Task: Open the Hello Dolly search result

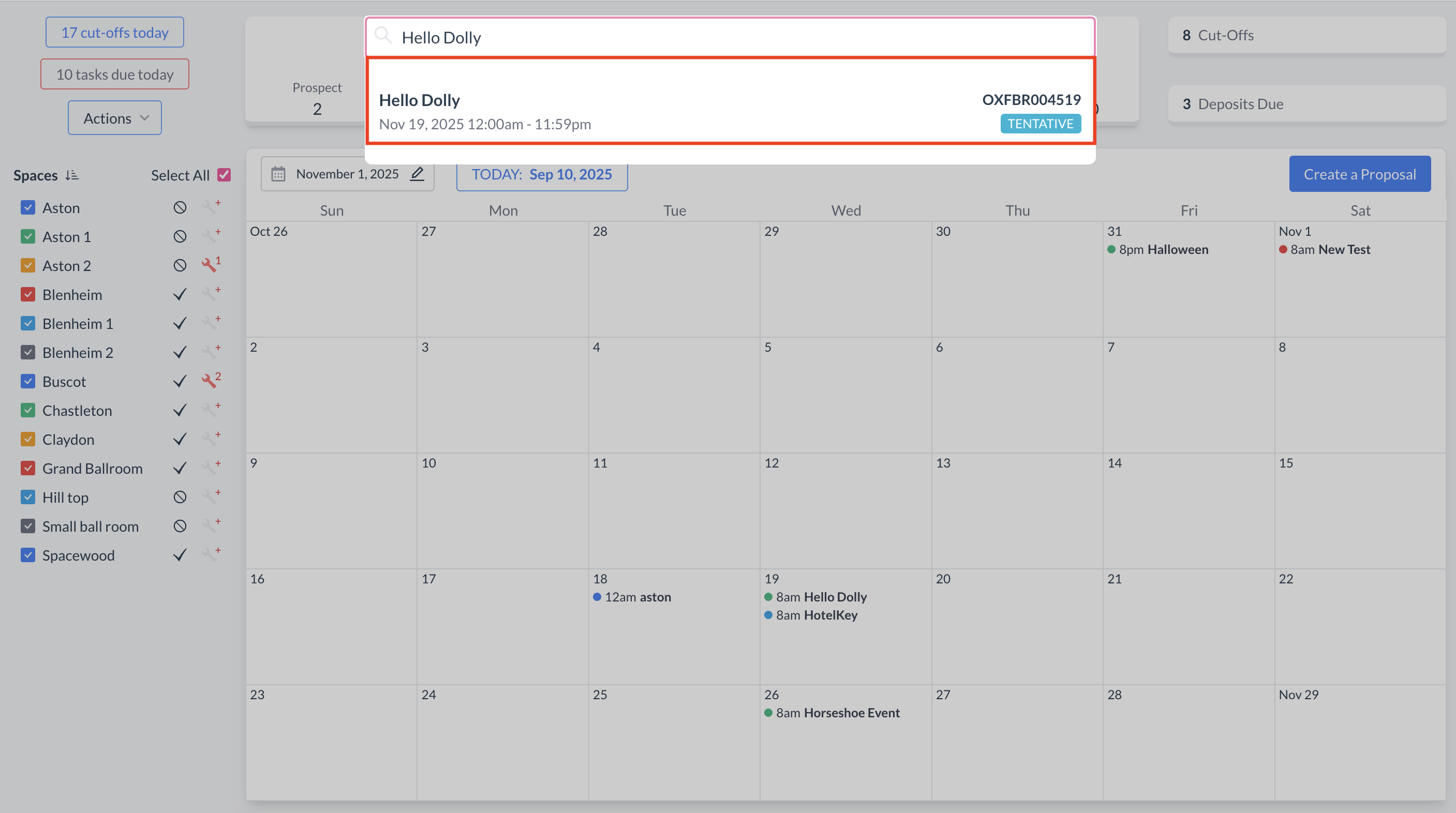Action: (x=729, y=111)
